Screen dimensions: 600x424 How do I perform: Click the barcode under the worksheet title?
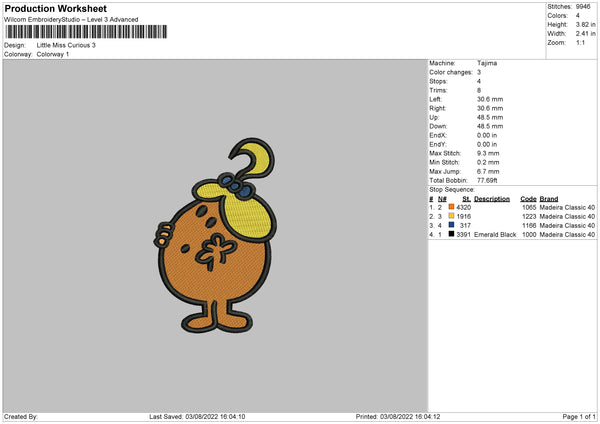point(86,32)
